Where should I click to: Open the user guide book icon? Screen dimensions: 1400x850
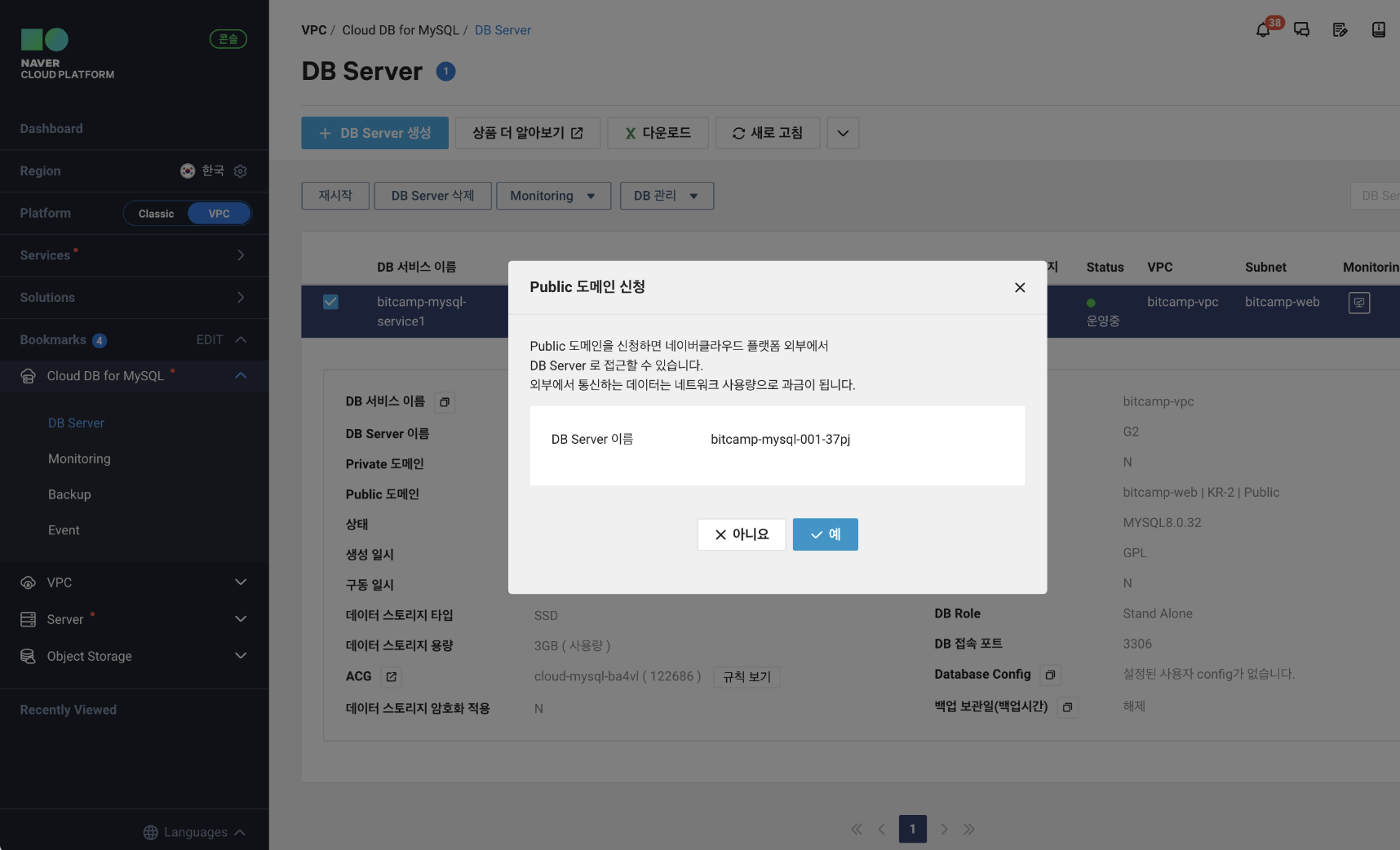1379,30
